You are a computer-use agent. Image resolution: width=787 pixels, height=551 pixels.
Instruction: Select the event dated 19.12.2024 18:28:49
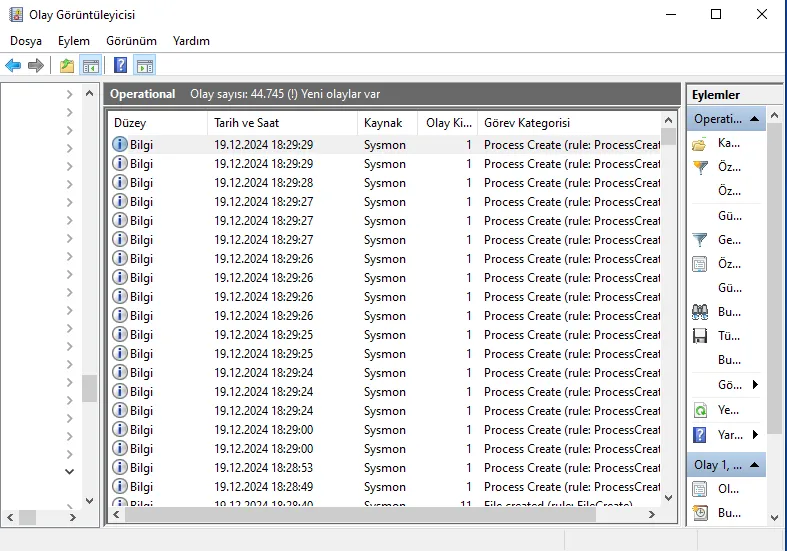385,487
